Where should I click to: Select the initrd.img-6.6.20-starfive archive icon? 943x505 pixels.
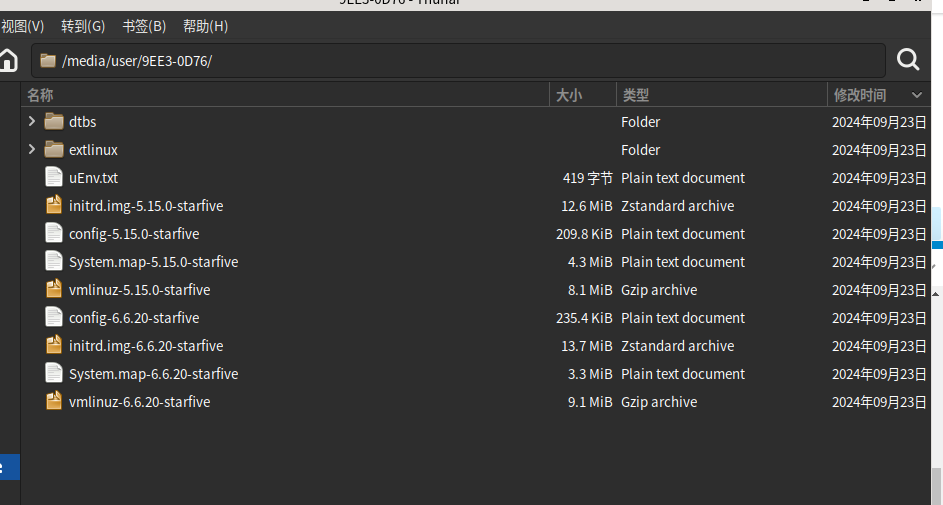pos(54,345)
